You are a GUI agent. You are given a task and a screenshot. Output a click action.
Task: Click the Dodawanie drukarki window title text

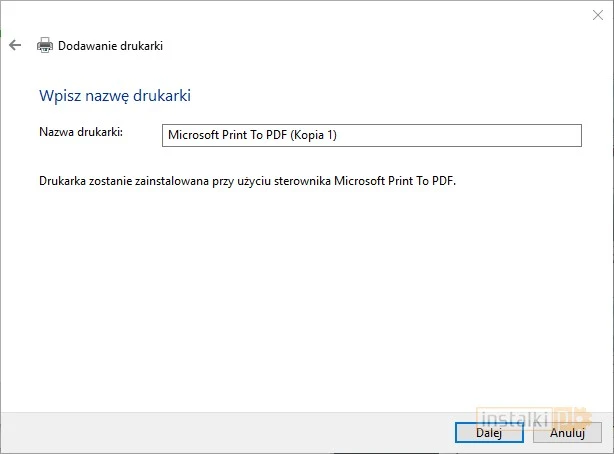click(110, 46)
